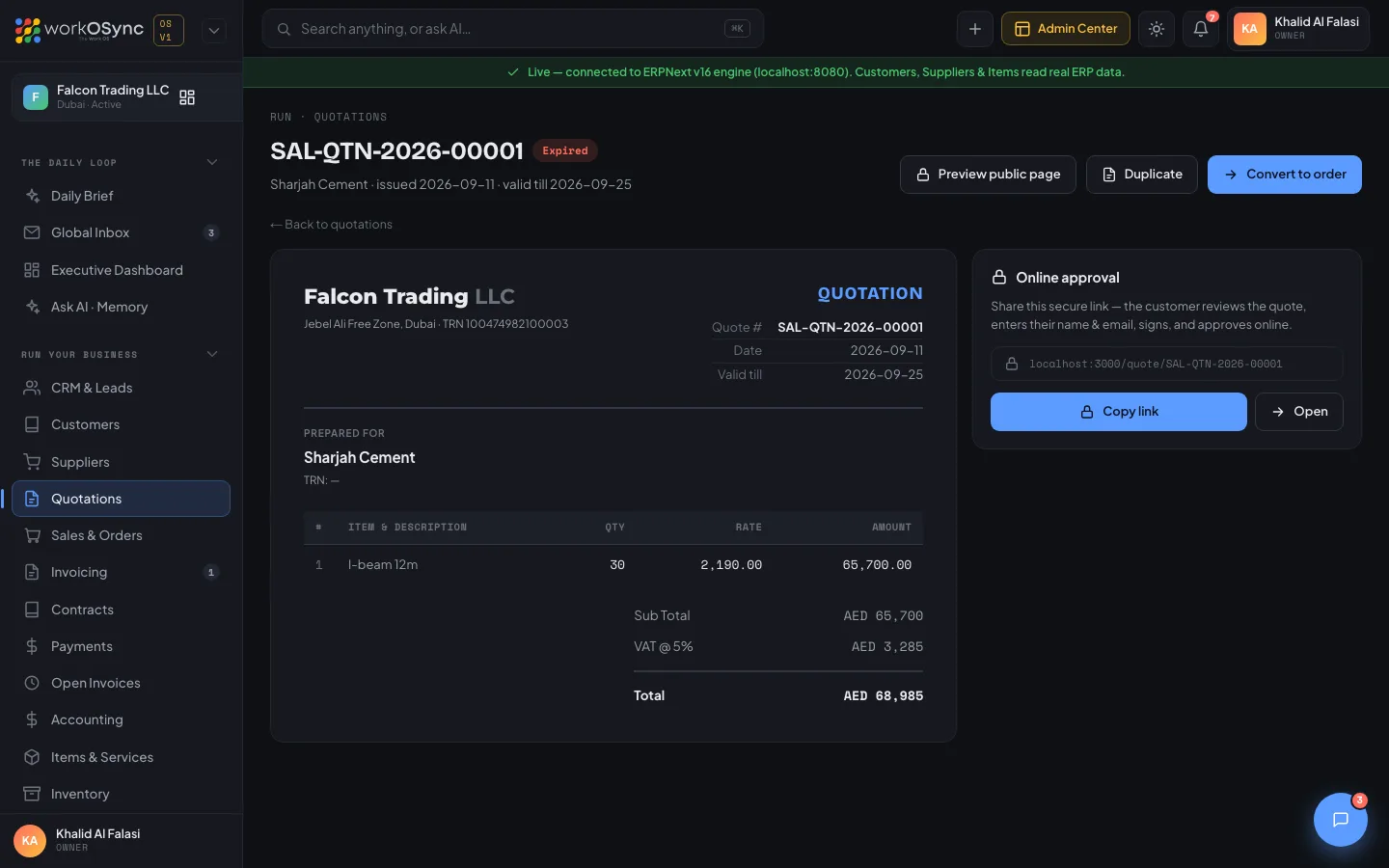Viewport: 1389px width, 868px height.
Task: Duplicate this quotation
Action: (x=1142, y=175)
